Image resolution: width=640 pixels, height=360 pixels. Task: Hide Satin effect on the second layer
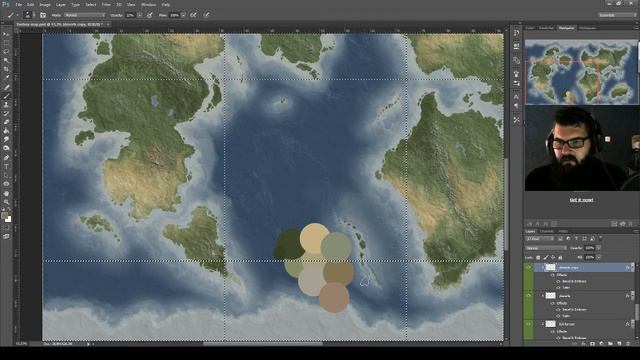[558, 316]
